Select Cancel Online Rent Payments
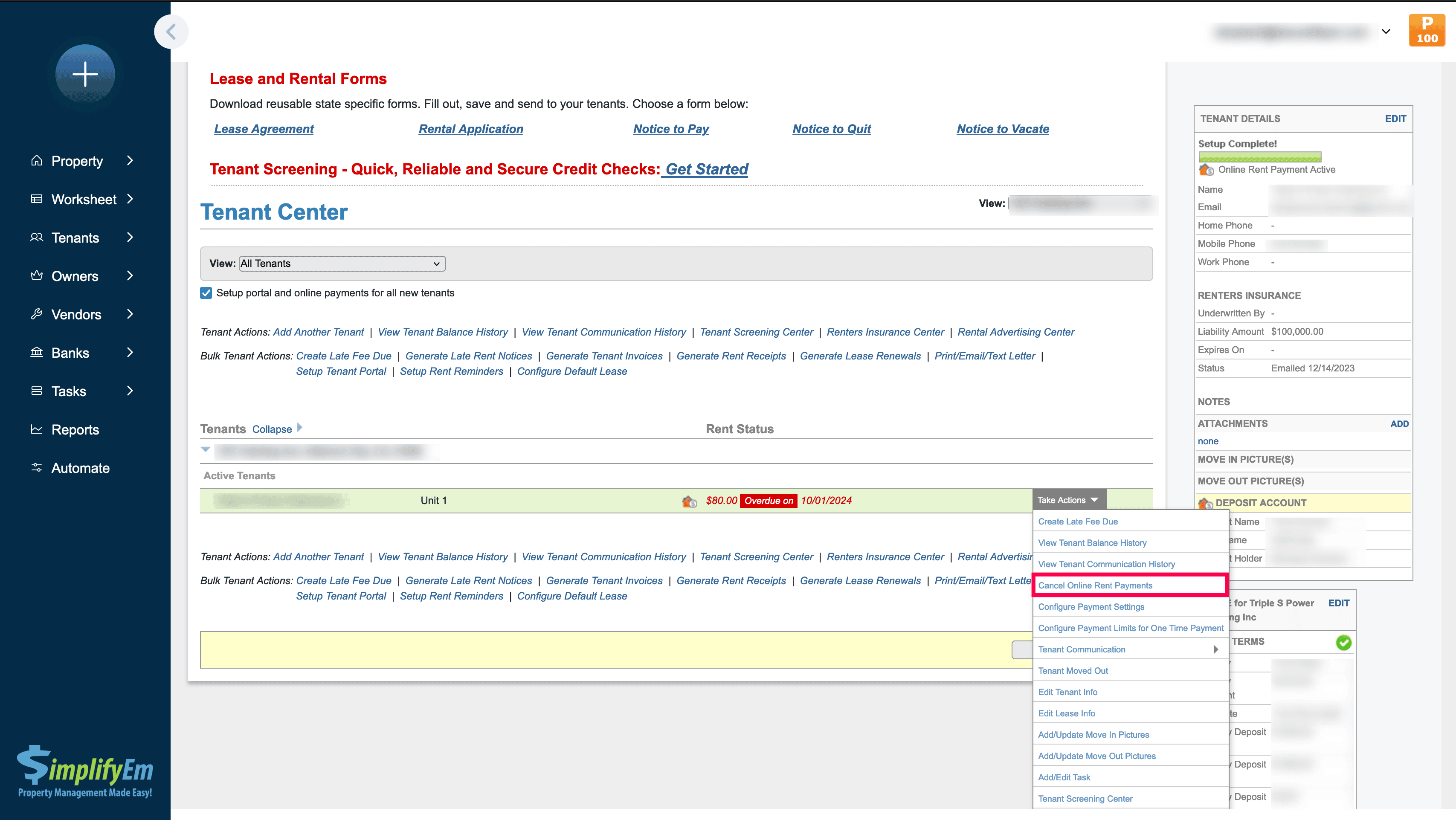 [x=1095, y=585]
